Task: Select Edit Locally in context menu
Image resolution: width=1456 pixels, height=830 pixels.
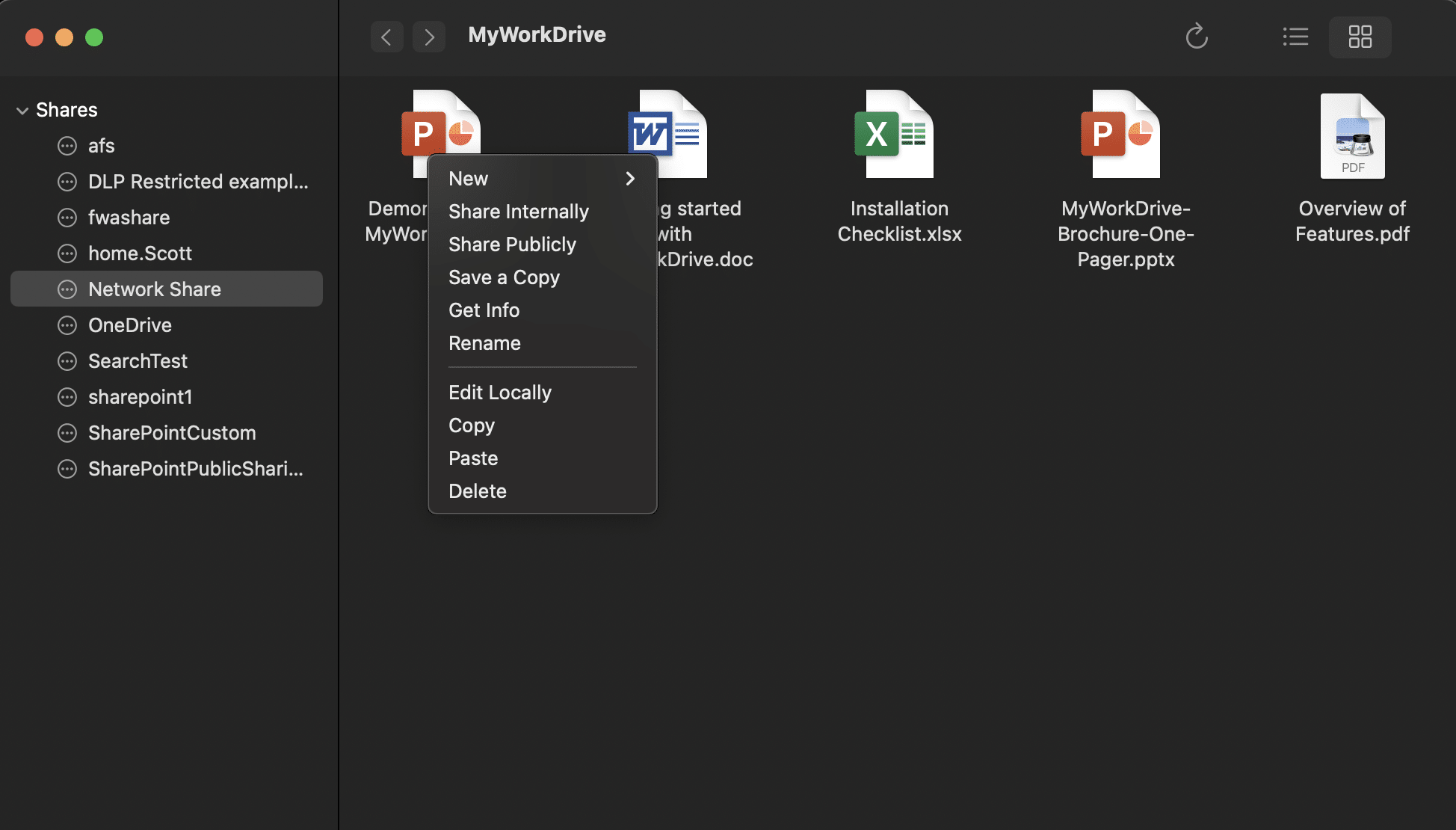Action: point(499,393)
